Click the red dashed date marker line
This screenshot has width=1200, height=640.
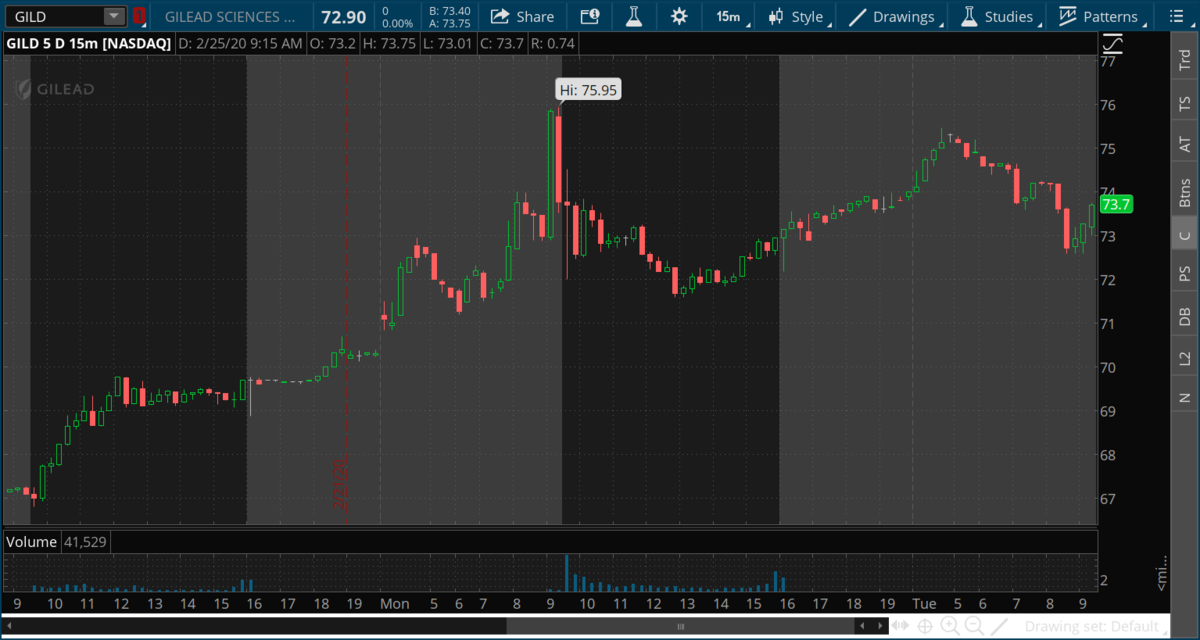[x=346, y=290]
